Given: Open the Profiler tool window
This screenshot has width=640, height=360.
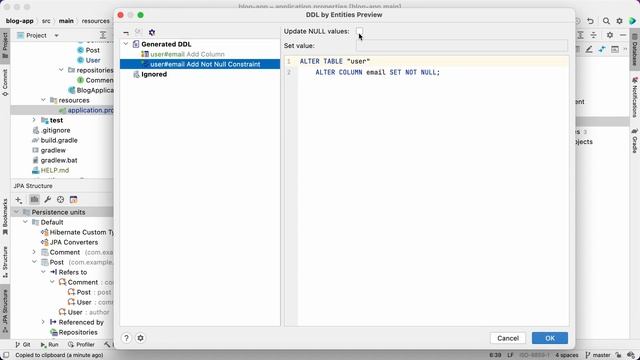Looking at the screenshot, I should [x=81, y=344].
